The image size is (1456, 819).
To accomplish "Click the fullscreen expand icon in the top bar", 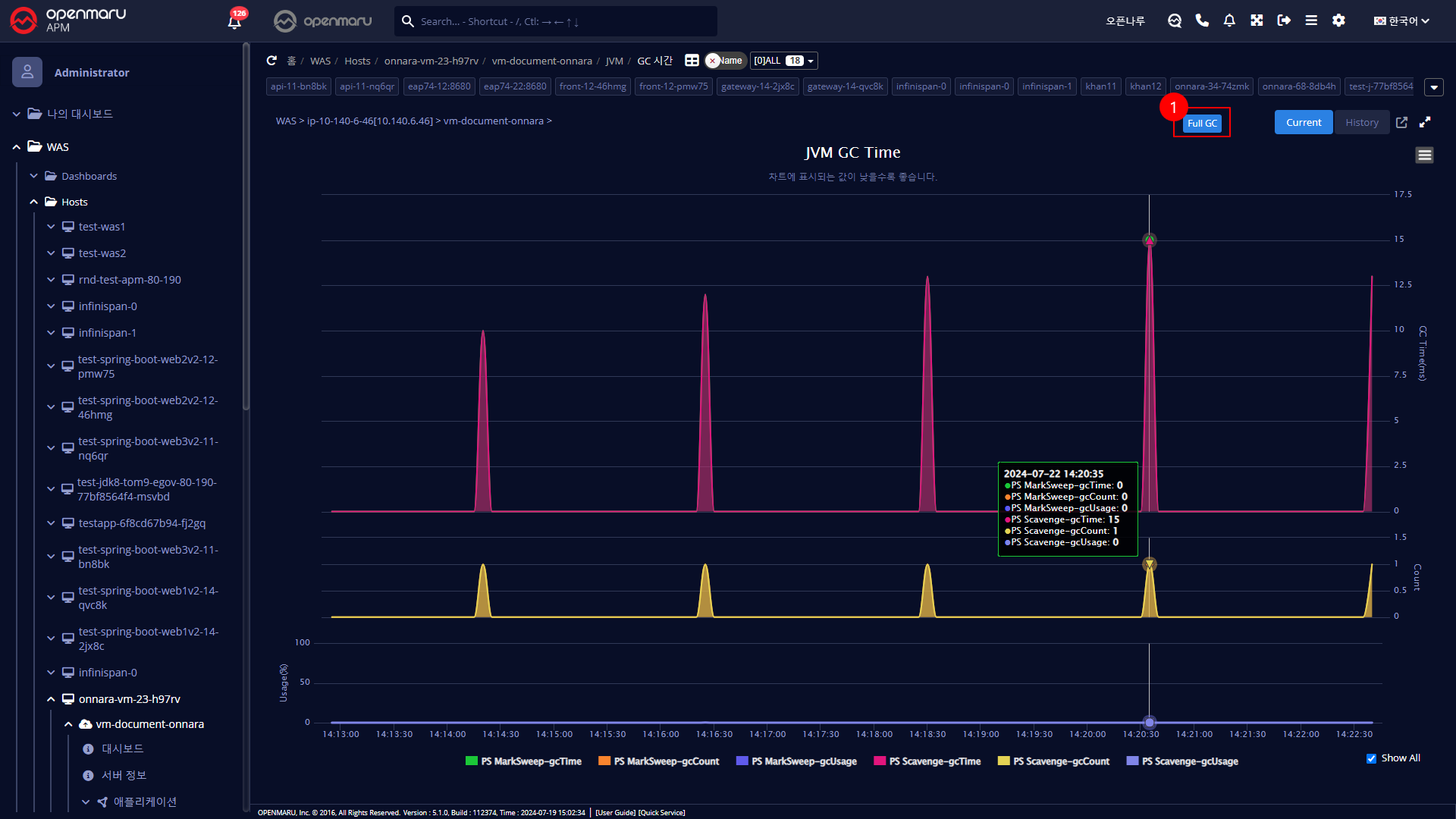I will click(1257, 20).
